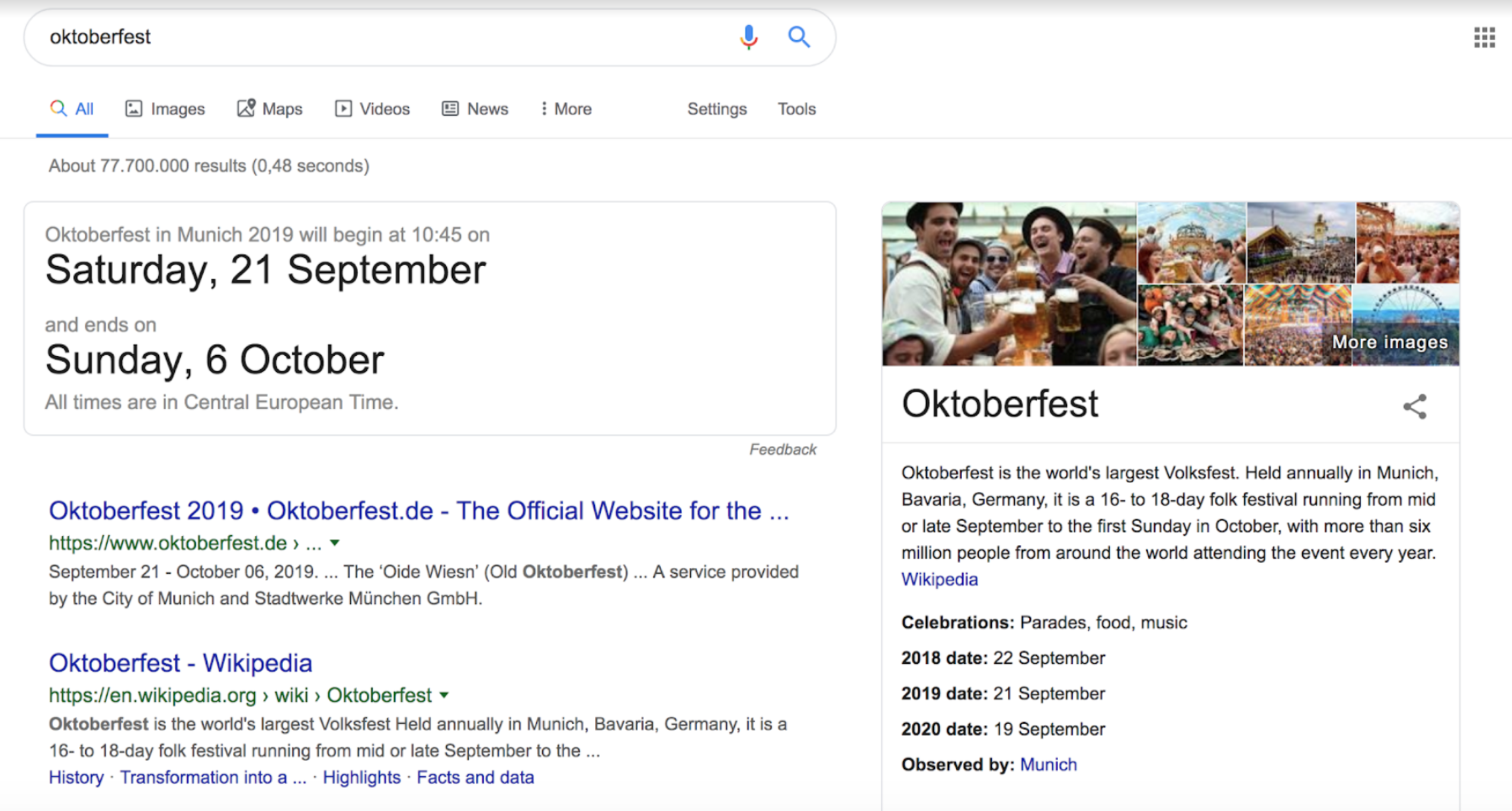Open the Oktoberfest - Wikipedia result
The height and width of the screenshot is (811, 1512).
(180, 663)
